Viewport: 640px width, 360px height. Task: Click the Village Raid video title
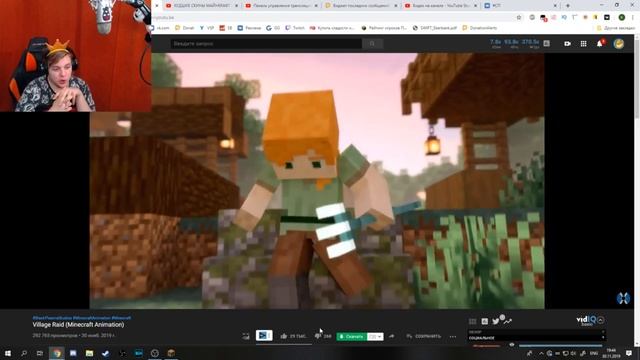[78, 325]
